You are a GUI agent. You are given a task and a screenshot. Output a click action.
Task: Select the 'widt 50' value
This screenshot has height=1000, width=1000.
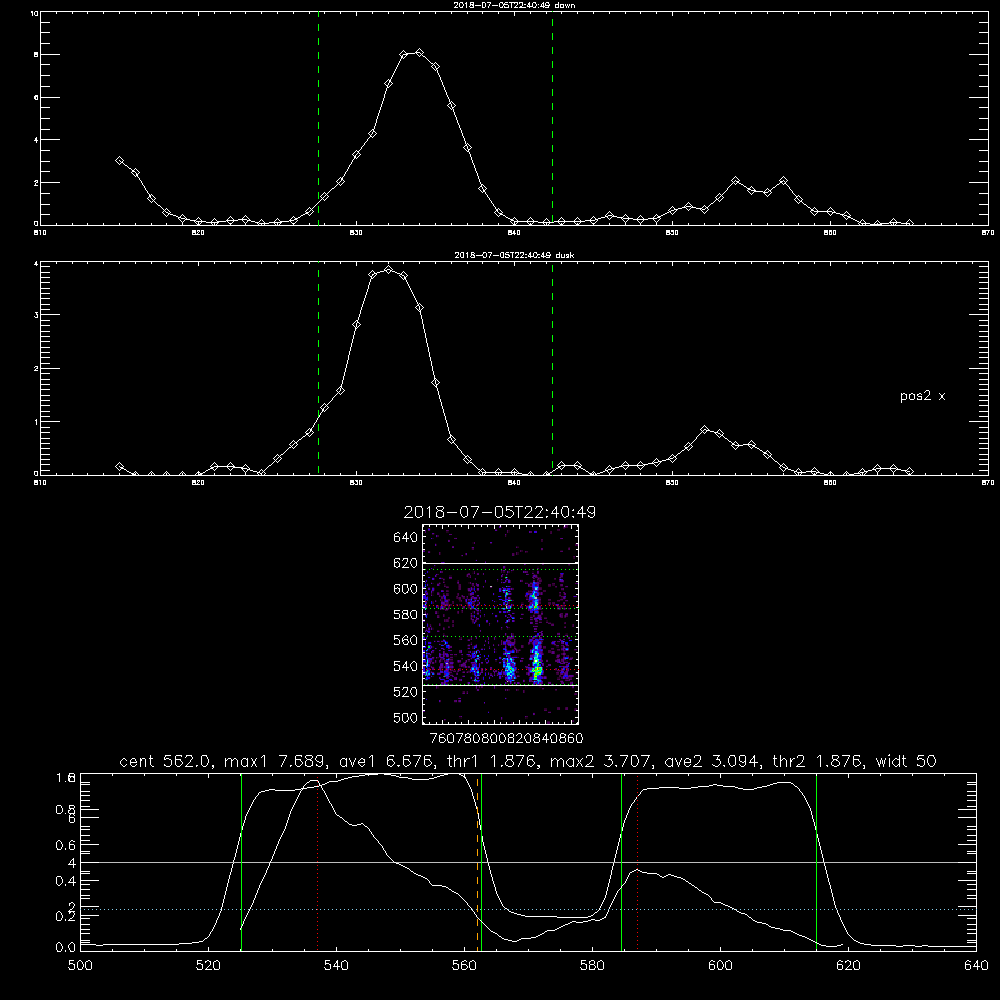click(906, 761)
